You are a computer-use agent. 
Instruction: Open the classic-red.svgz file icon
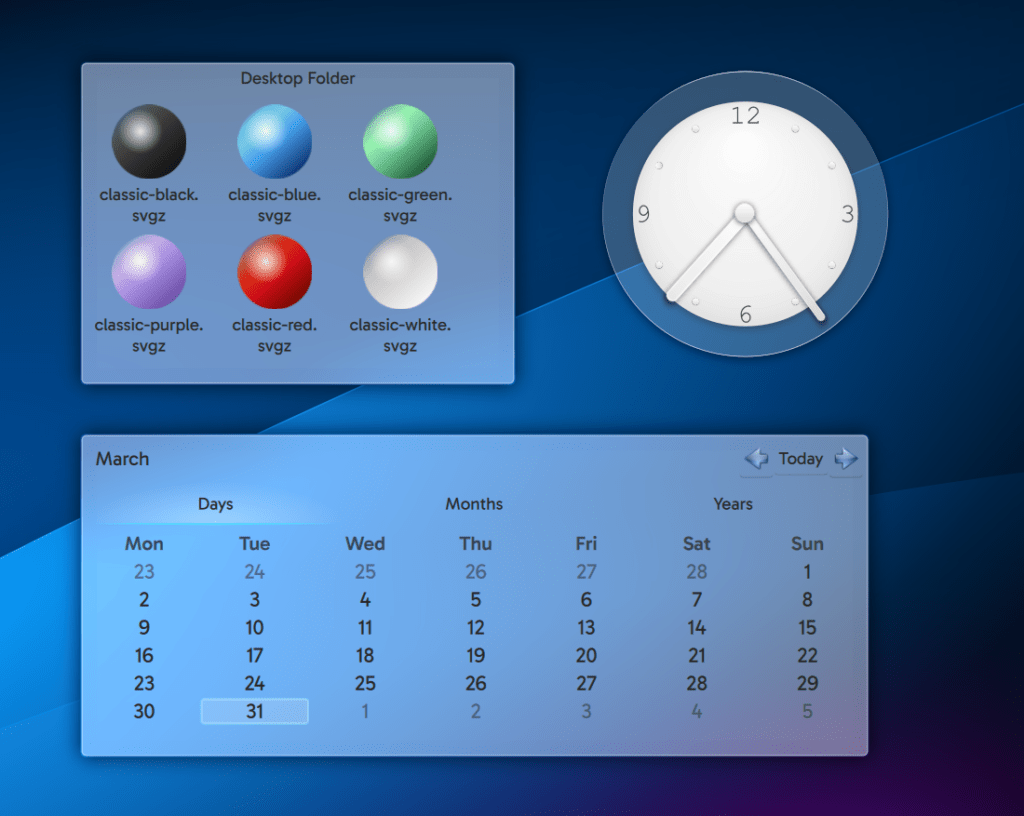(x=275, y=272)
